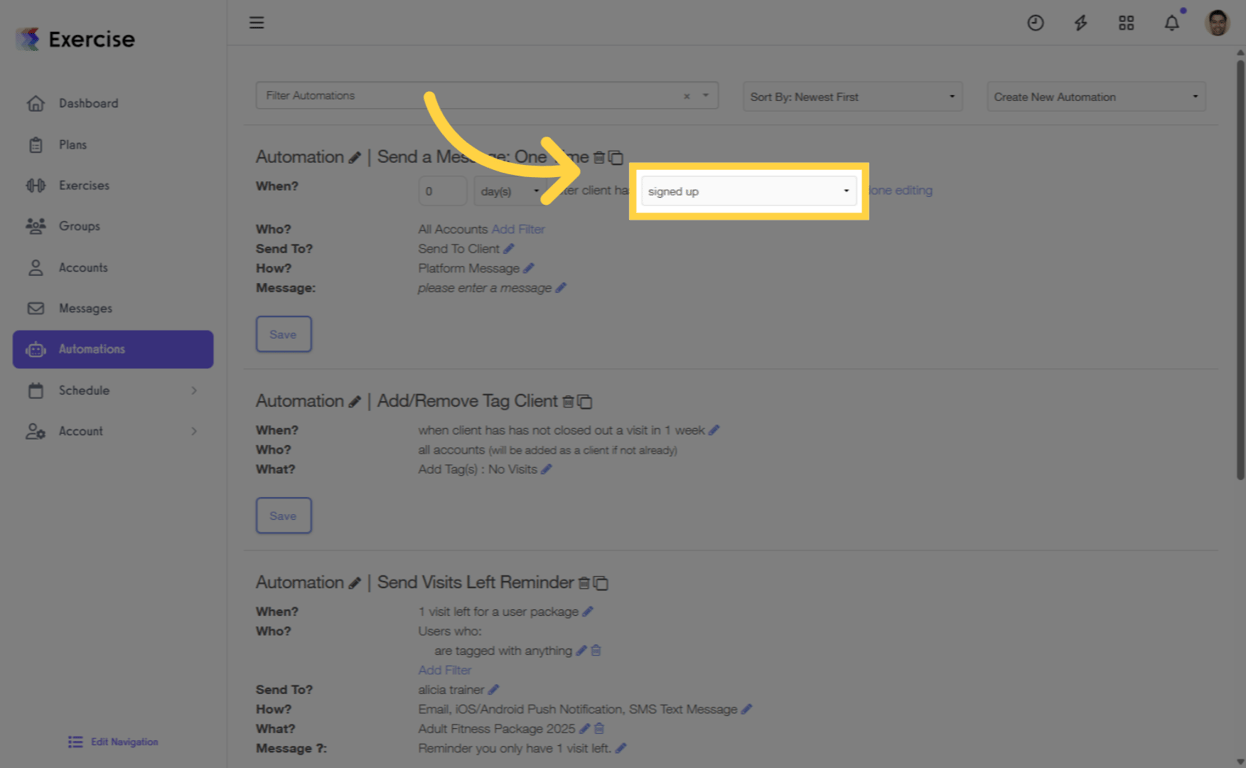Screen dimensions: 1246x768
Task: Remove the Adult Fitness Package 2025 item
Action: [600, 729]
